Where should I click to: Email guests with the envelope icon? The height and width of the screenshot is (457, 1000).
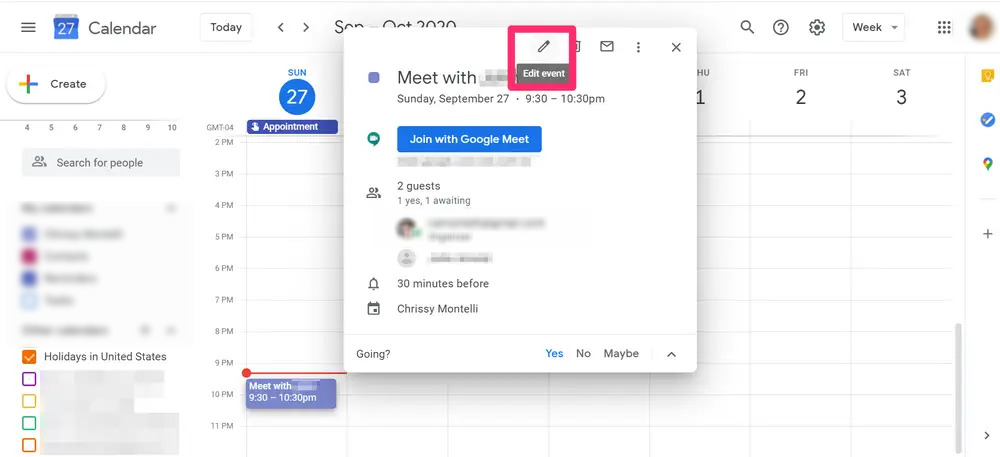point(607,47)
